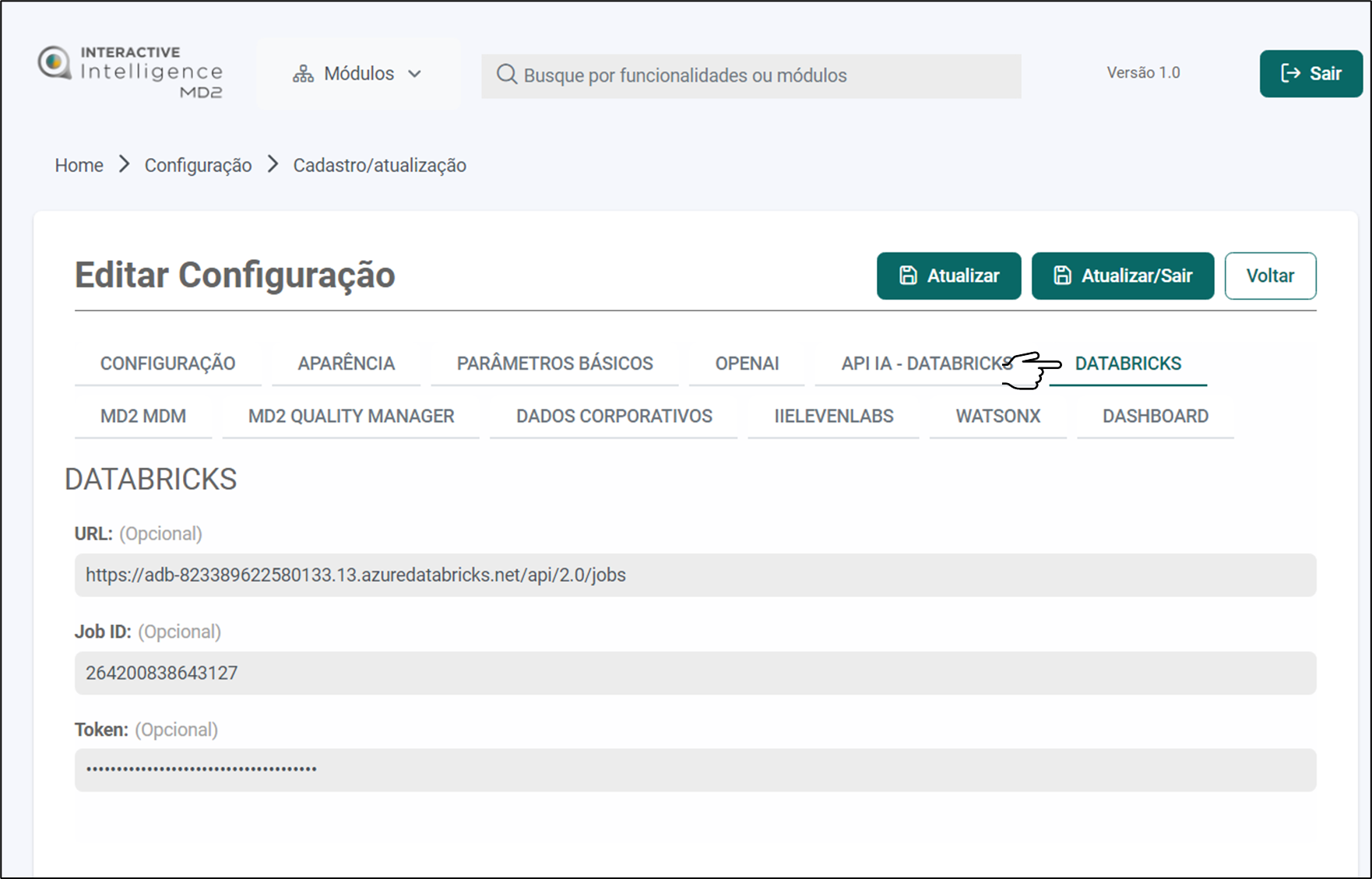This screenshot has height=879, width=1372.
Task: Click the Interactive Intelligence MD2 logo
Action: tap(130, 72)
